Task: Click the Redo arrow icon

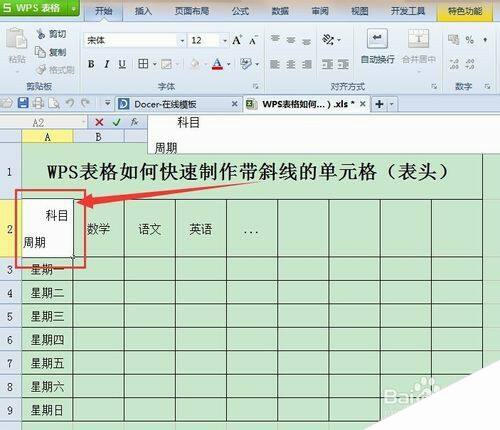Action: pos(85,103)
